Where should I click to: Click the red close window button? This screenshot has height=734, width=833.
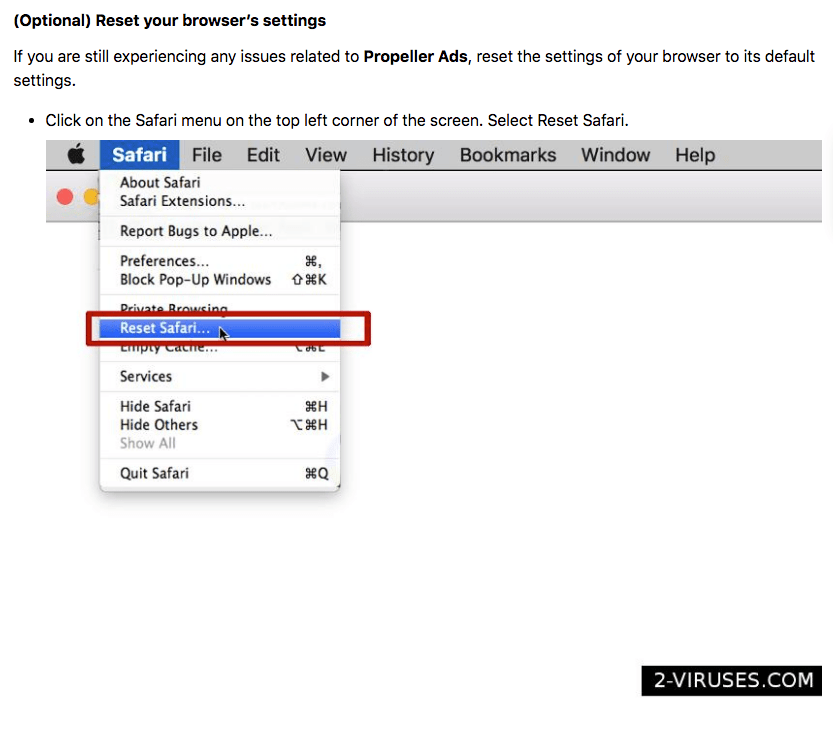[65, 197]
